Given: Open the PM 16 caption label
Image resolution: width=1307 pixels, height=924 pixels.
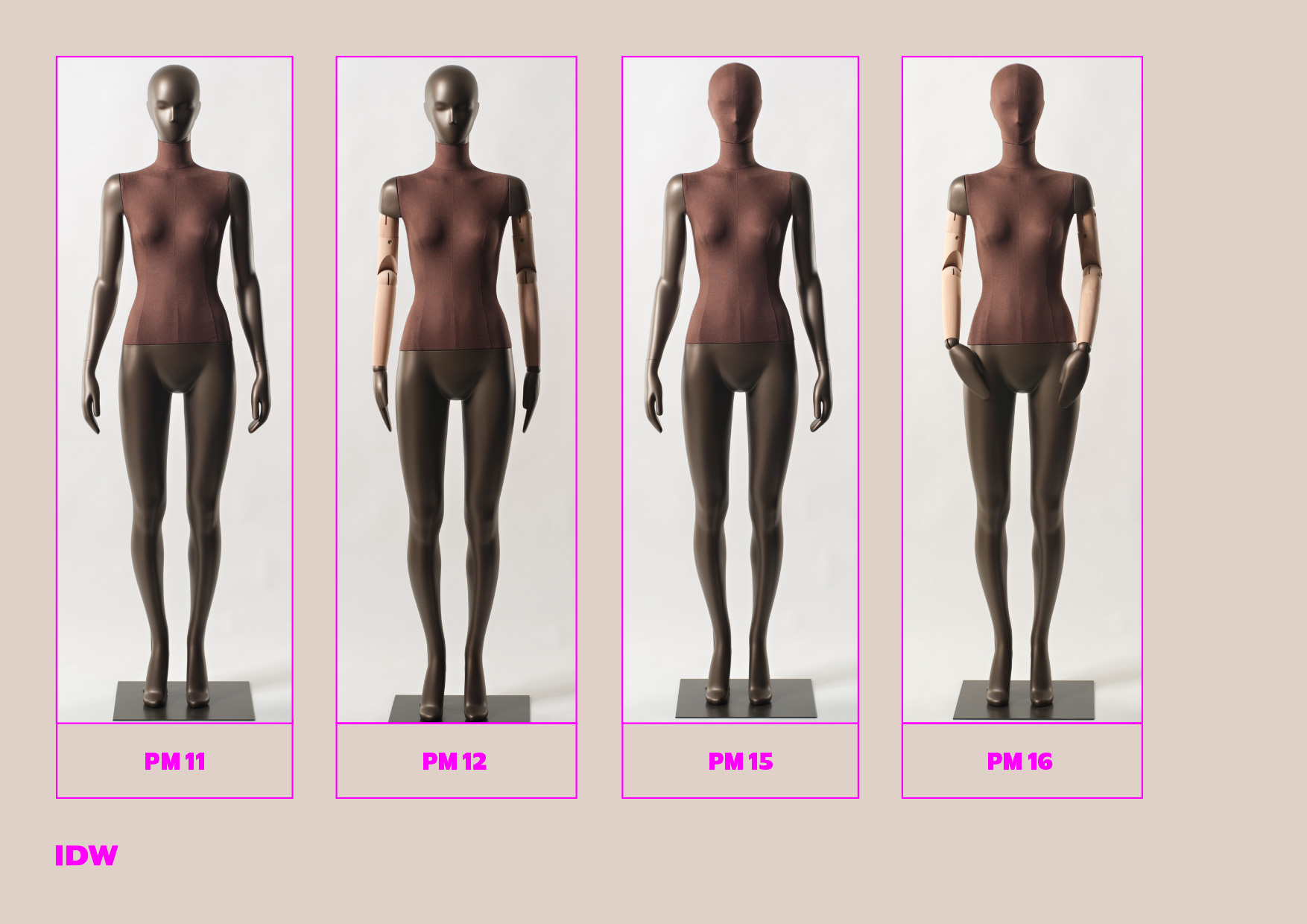Looking at the screenshot, I should [1019, 761].
